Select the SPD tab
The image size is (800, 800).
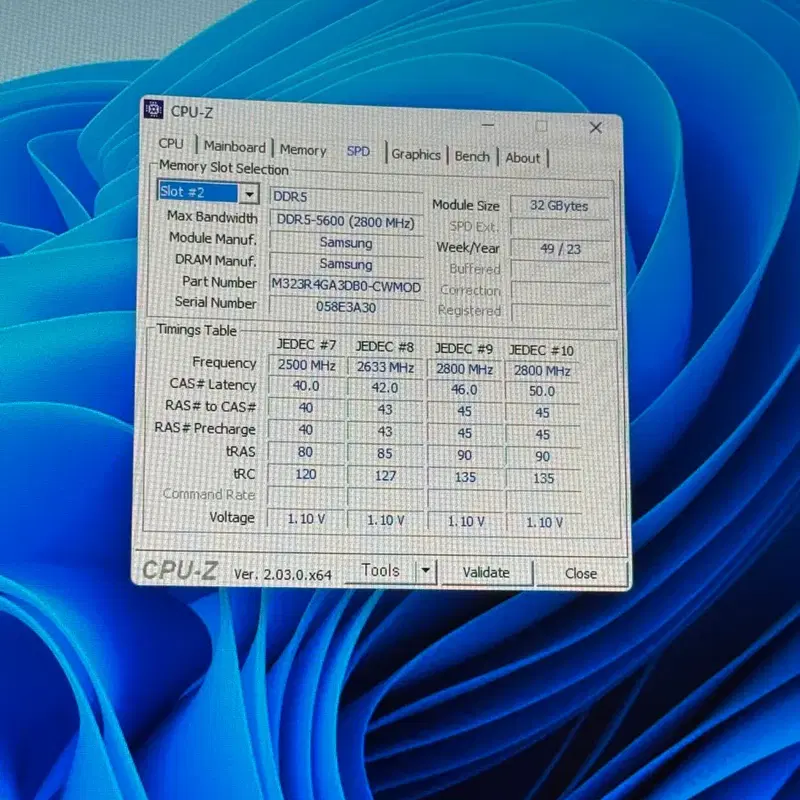point(358,152)
